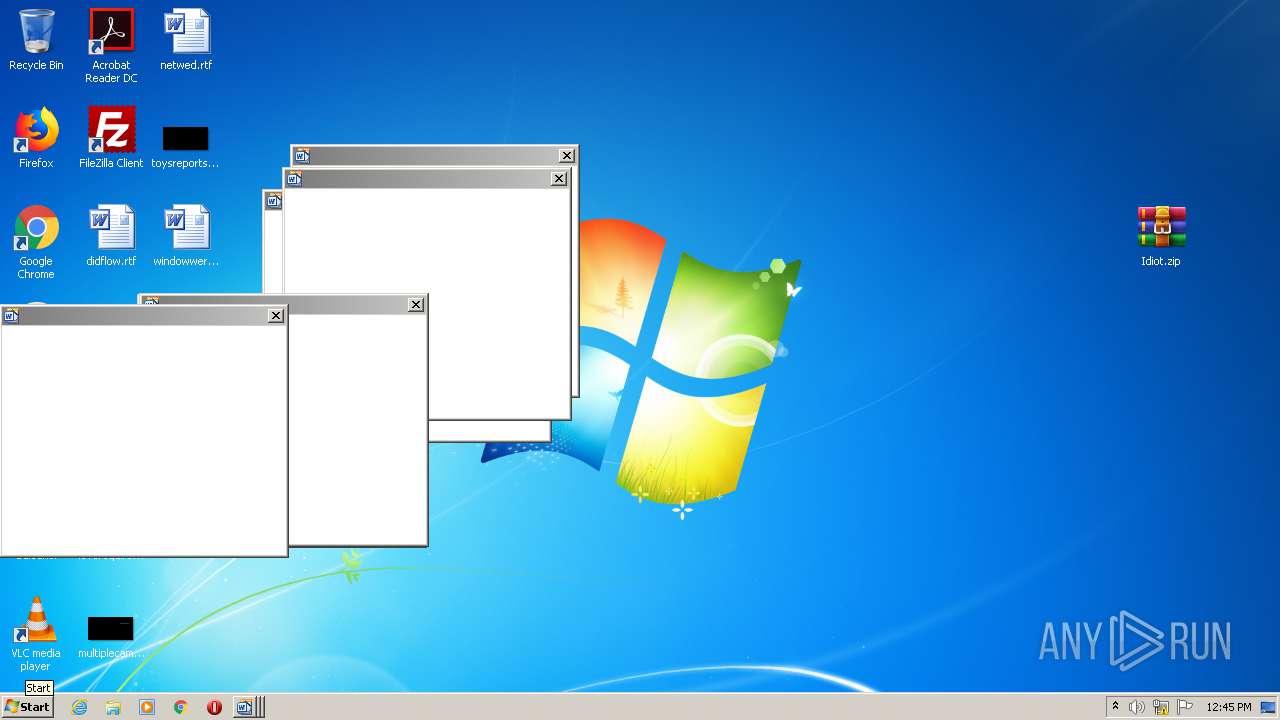Open the Firefox desktop shortcut
This screenshot has width=1280, height=720.
(36, 138)
